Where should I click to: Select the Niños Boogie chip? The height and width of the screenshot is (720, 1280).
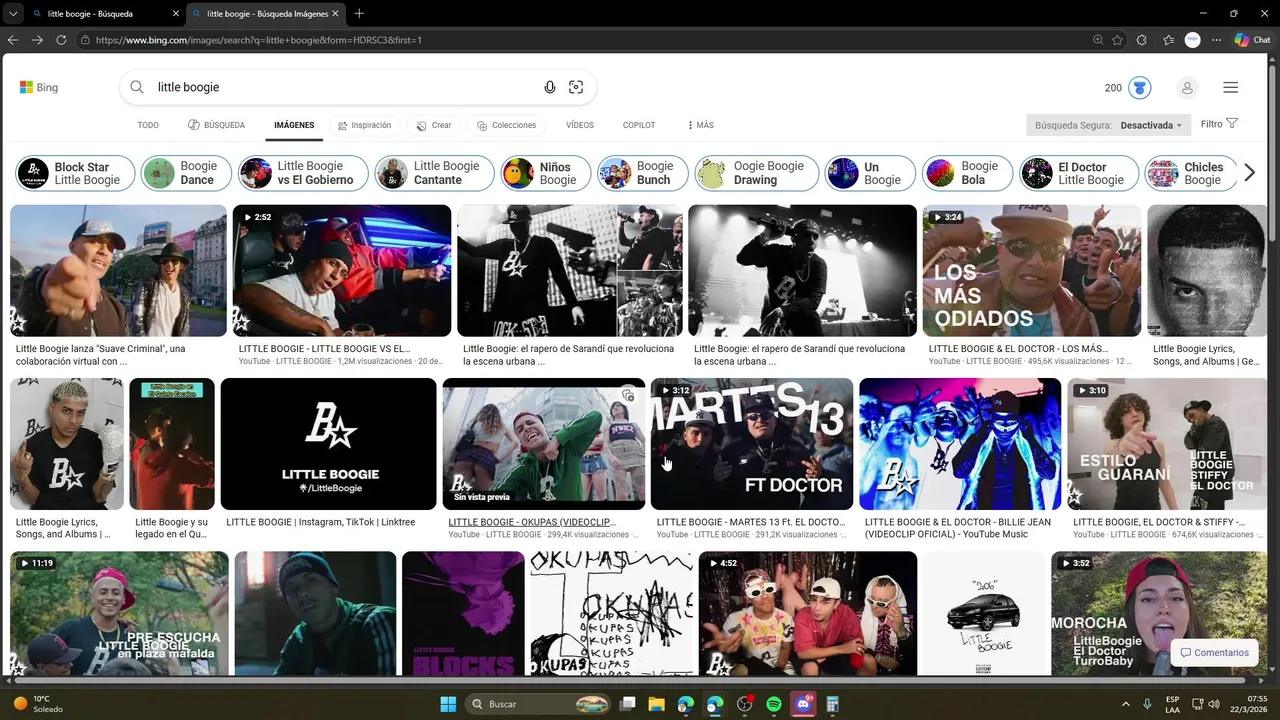click(x=545, y=173)
